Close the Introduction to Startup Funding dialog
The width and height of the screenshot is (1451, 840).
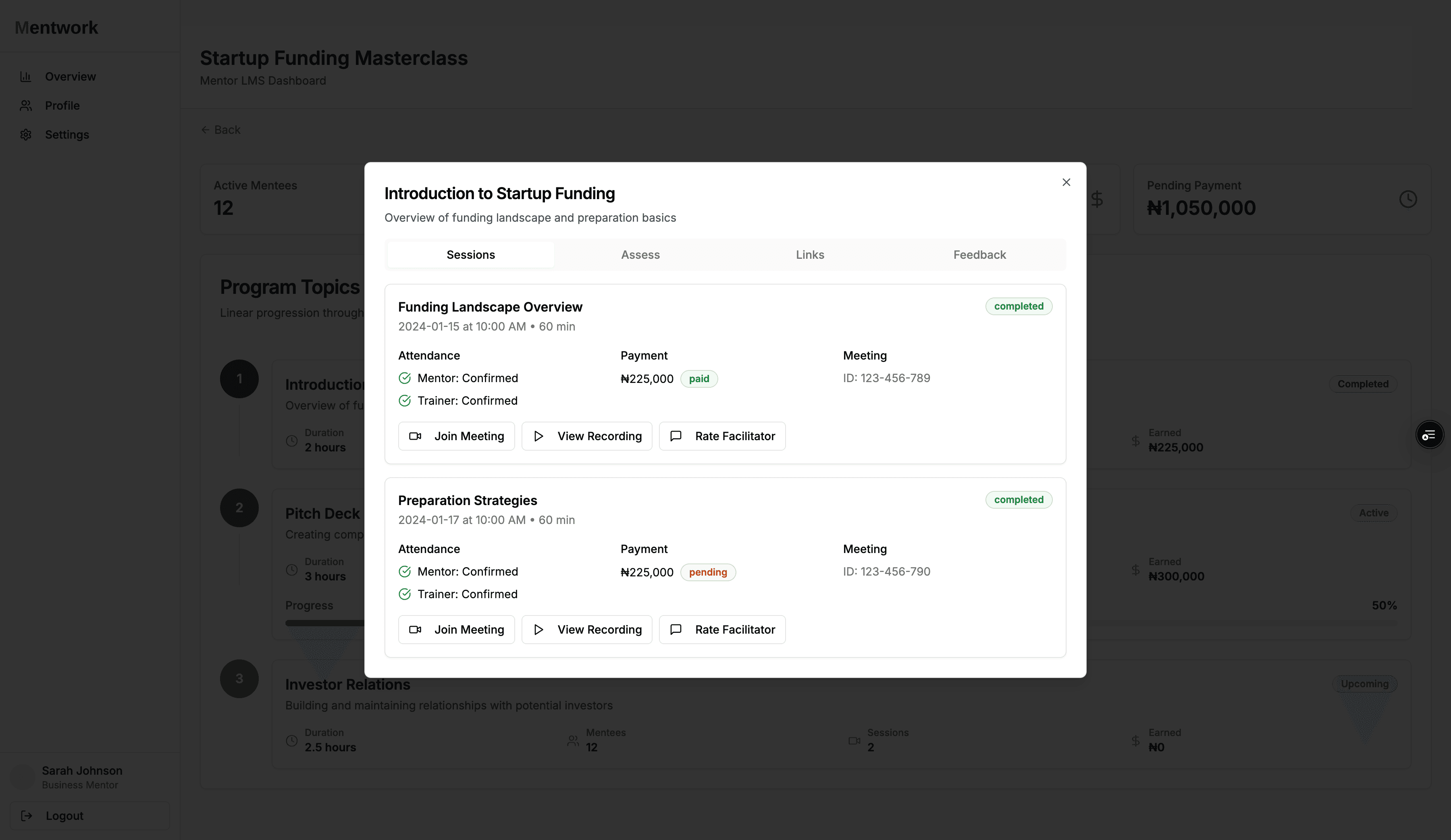tap(1066, 182)
